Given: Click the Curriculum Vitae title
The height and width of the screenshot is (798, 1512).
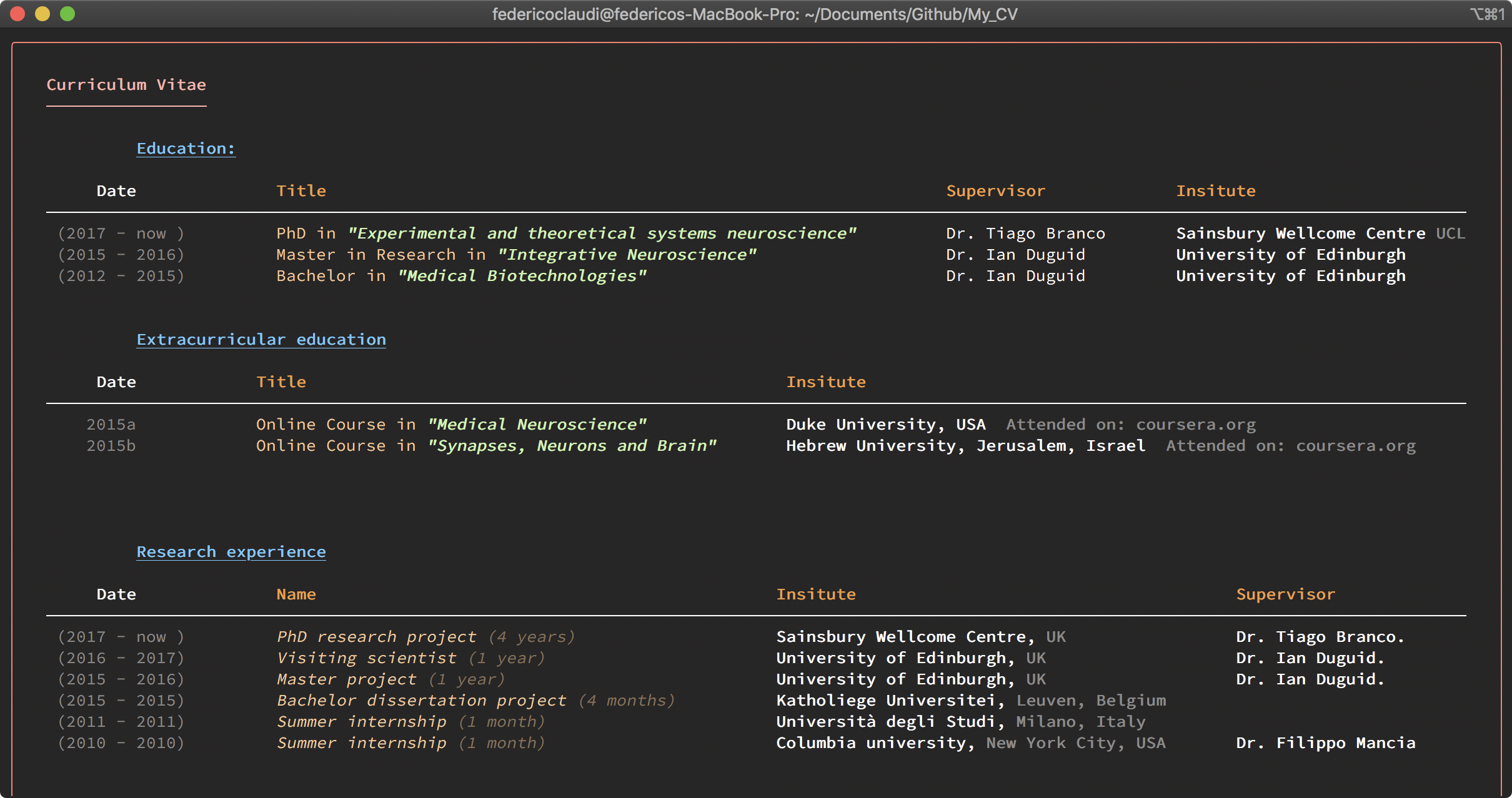Looking at the screenshot, I should coord(126,85).
